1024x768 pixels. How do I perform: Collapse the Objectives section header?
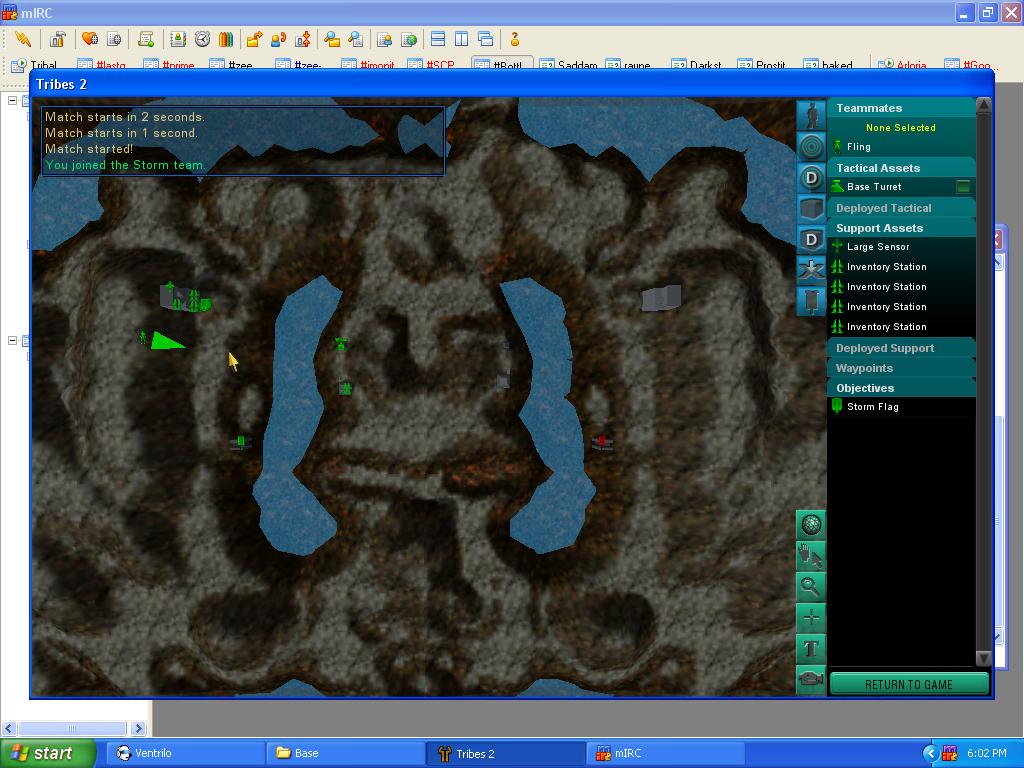pyautogui.click(x=901, y=388)
